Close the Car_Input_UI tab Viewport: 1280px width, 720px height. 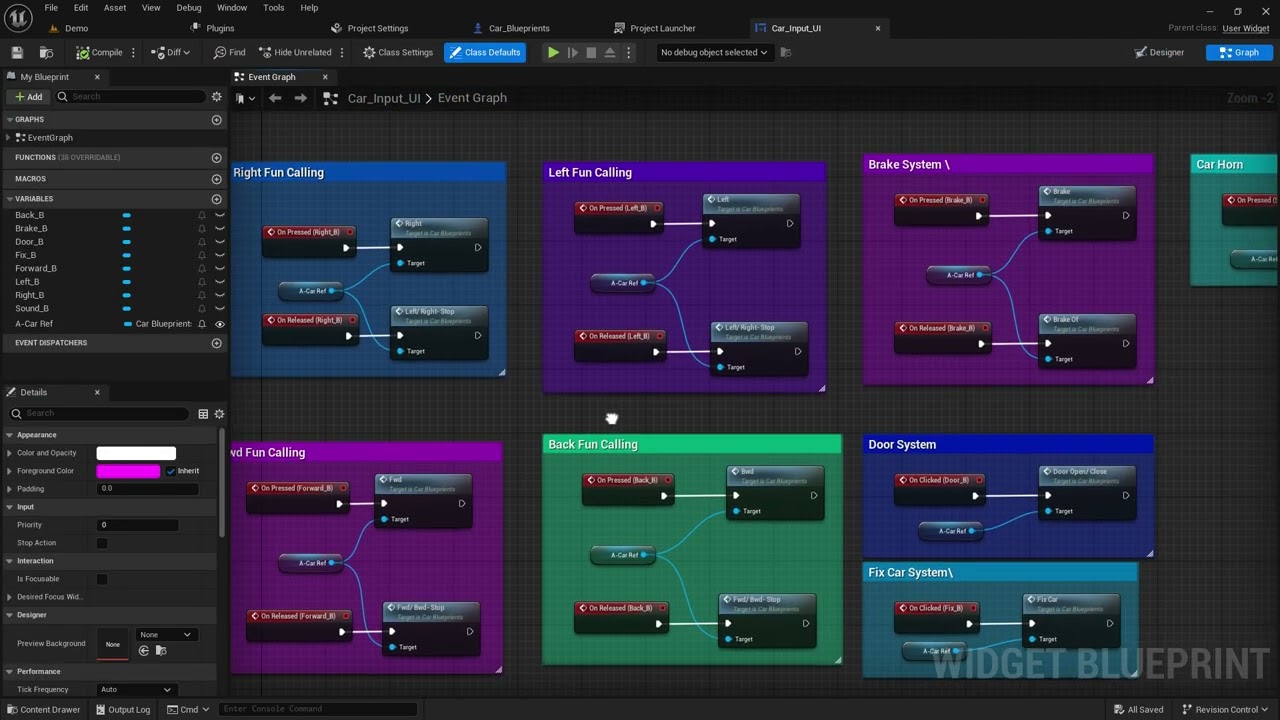click(x=878, y=28)
